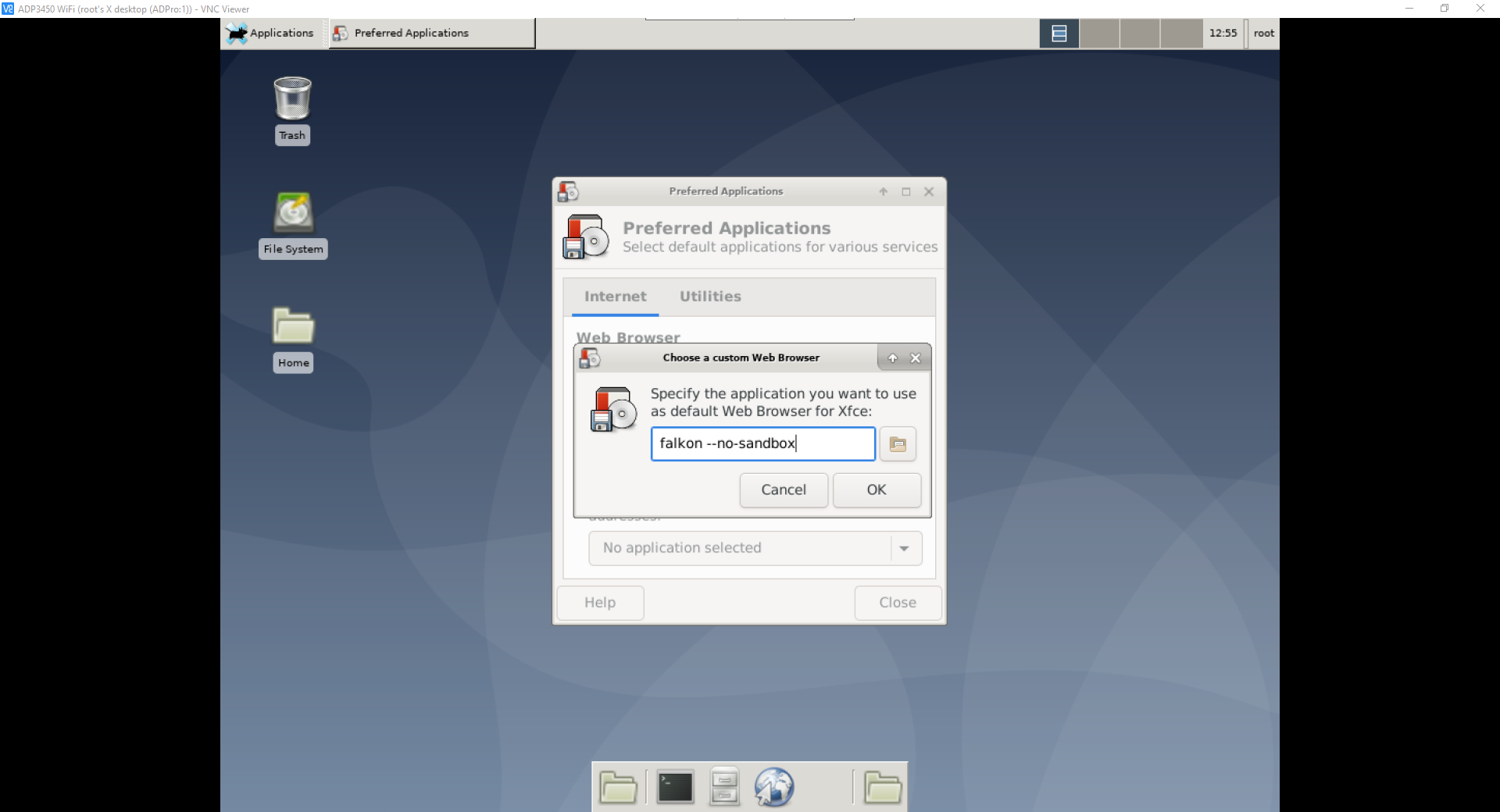Viewport: 1500px width, 812px height.
Task: Roll up the Preferred Applications window arrow
Action: point(884,191)
